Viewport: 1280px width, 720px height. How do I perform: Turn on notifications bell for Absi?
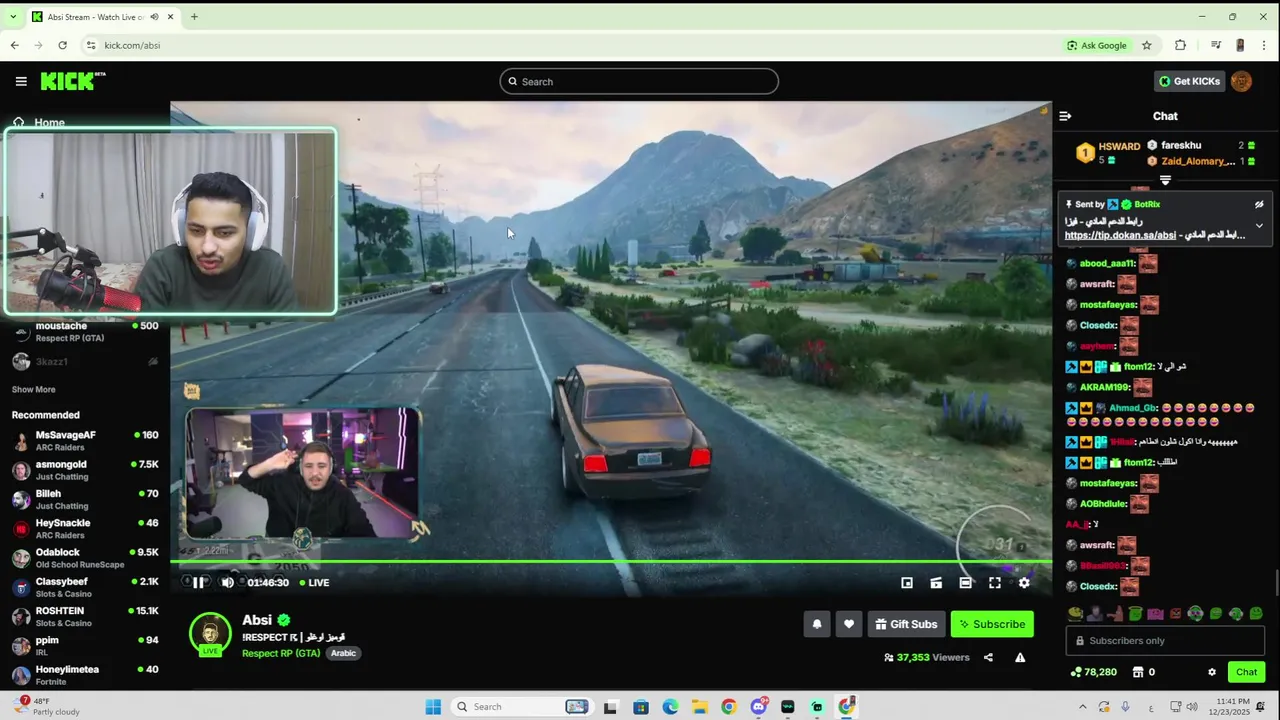click(817, 624)
